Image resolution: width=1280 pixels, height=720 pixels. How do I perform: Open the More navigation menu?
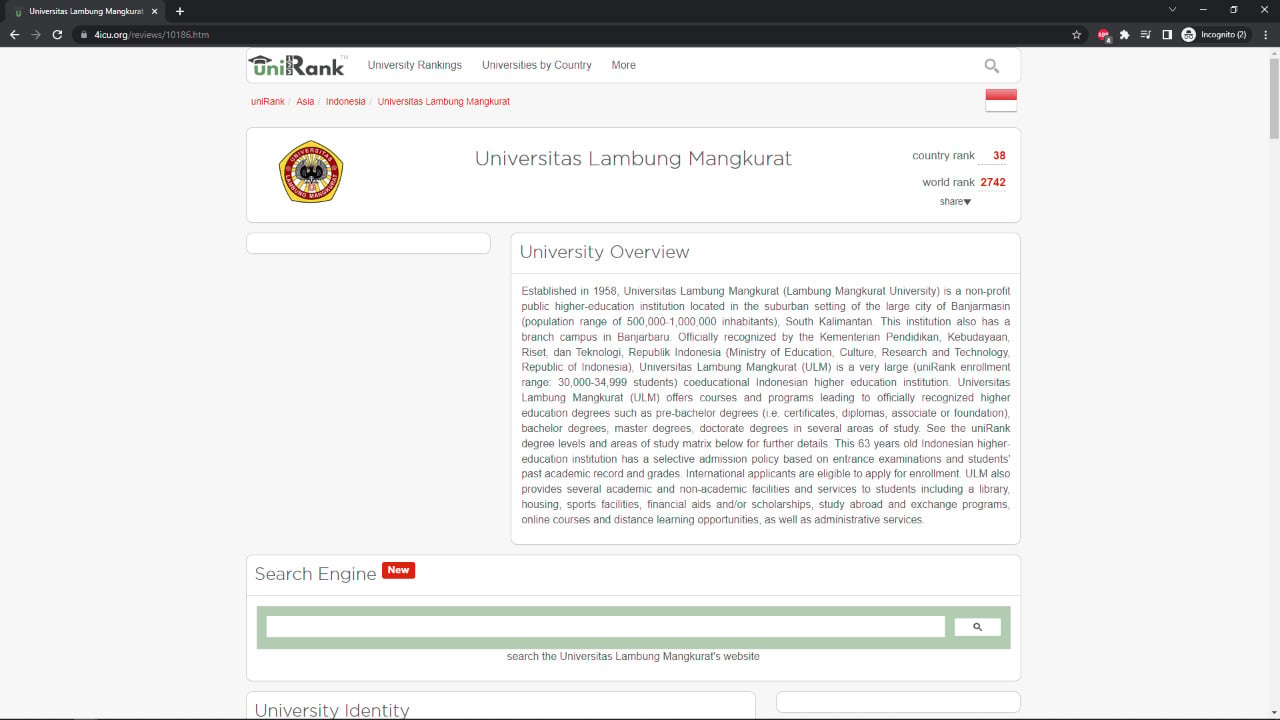pos(623,65)
